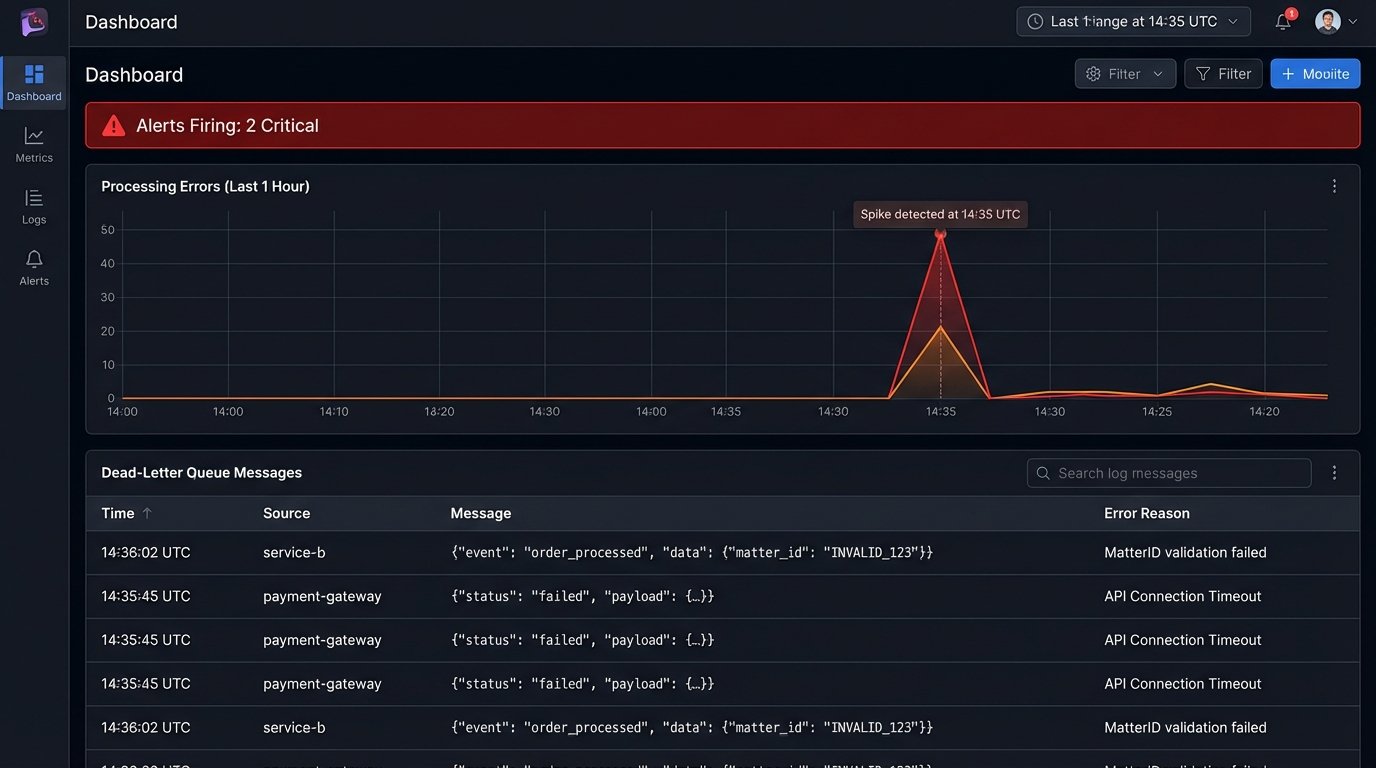Open the notifications bell
This screenshot has width=1376, height=768.
1282,21
